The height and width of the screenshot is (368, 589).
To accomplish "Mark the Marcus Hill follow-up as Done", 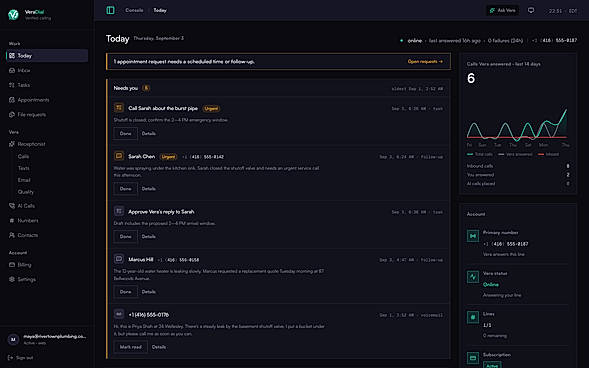I will [125, 291].
